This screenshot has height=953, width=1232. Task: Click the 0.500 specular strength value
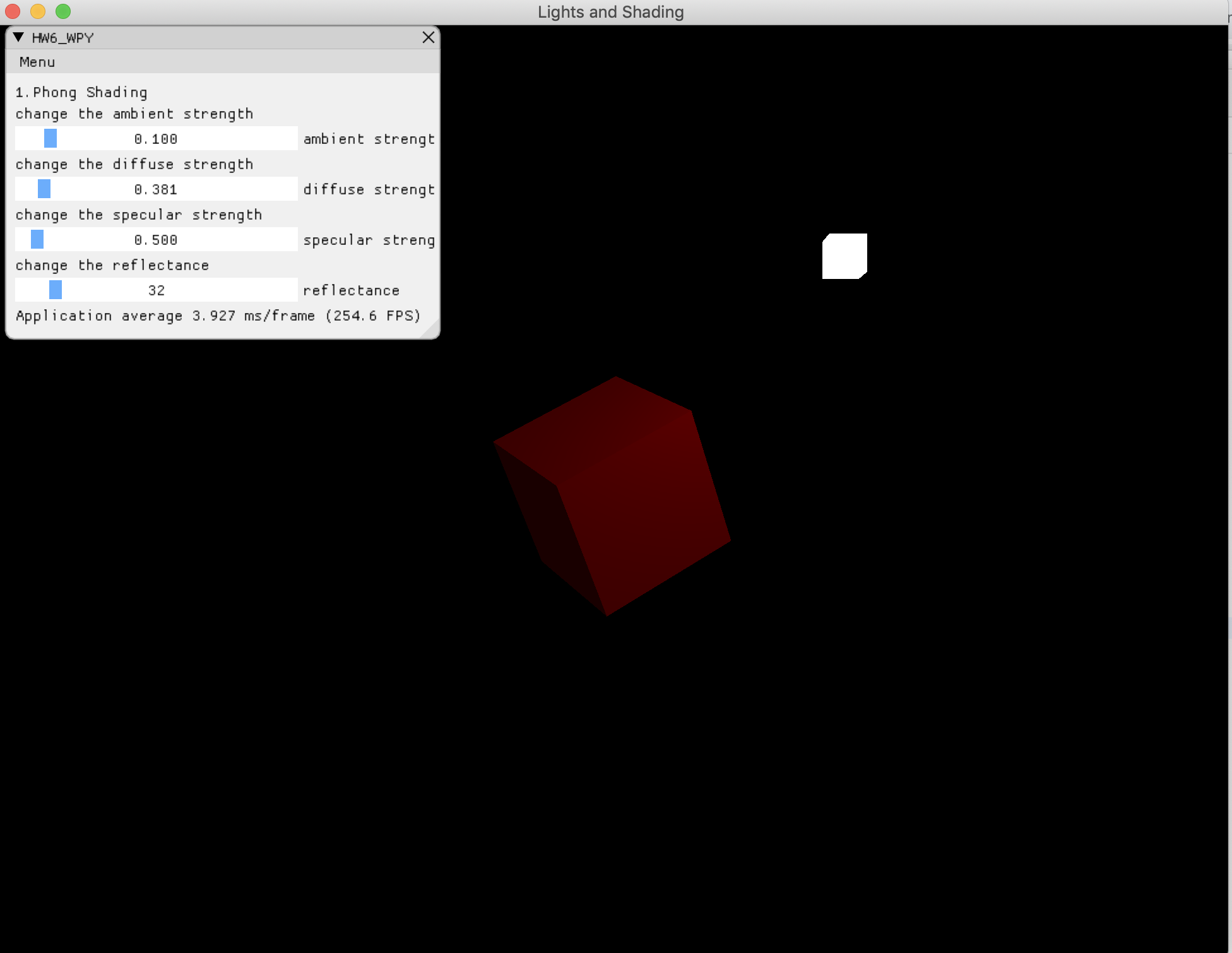click(156, 240)
